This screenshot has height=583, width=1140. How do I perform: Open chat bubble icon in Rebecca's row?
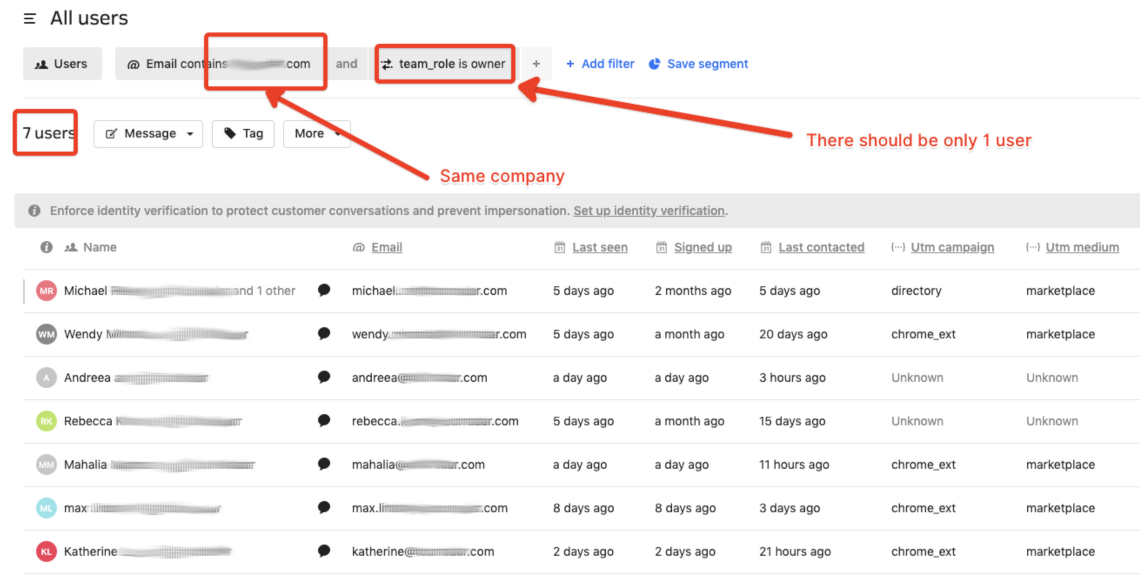coord(324,420)
